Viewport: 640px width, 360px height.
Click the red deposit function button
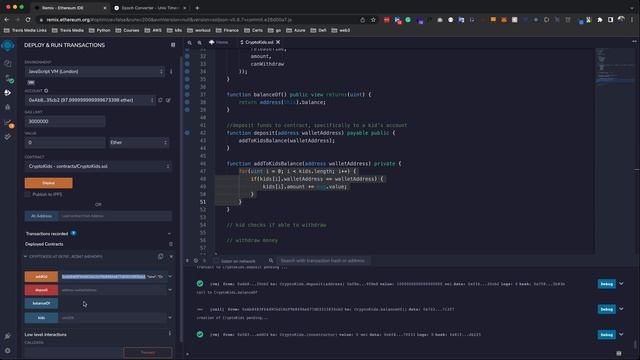pyautogui.click(x=41, y=290)
